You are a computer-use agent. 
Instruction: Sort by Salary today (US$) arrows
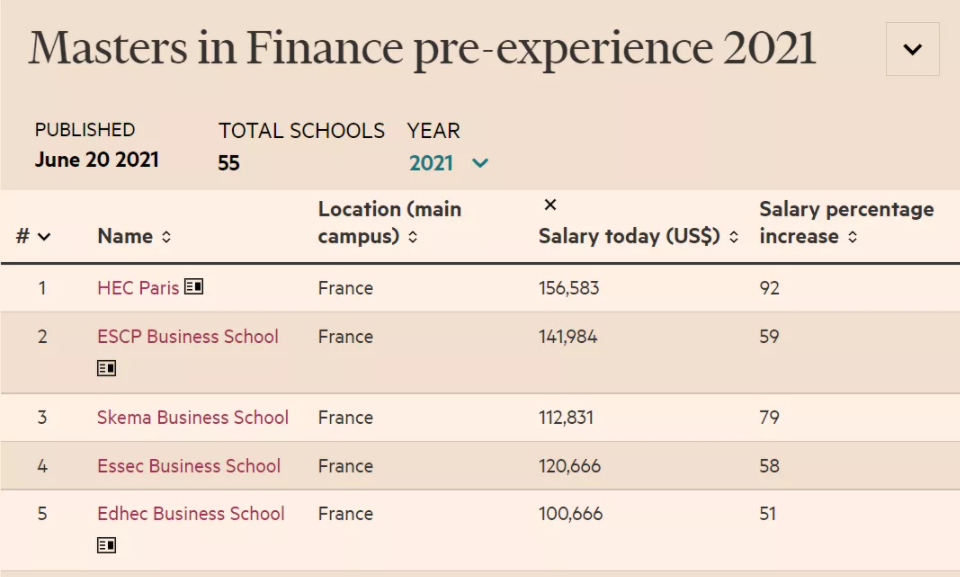pyautogui.click(x=734, y=238)
